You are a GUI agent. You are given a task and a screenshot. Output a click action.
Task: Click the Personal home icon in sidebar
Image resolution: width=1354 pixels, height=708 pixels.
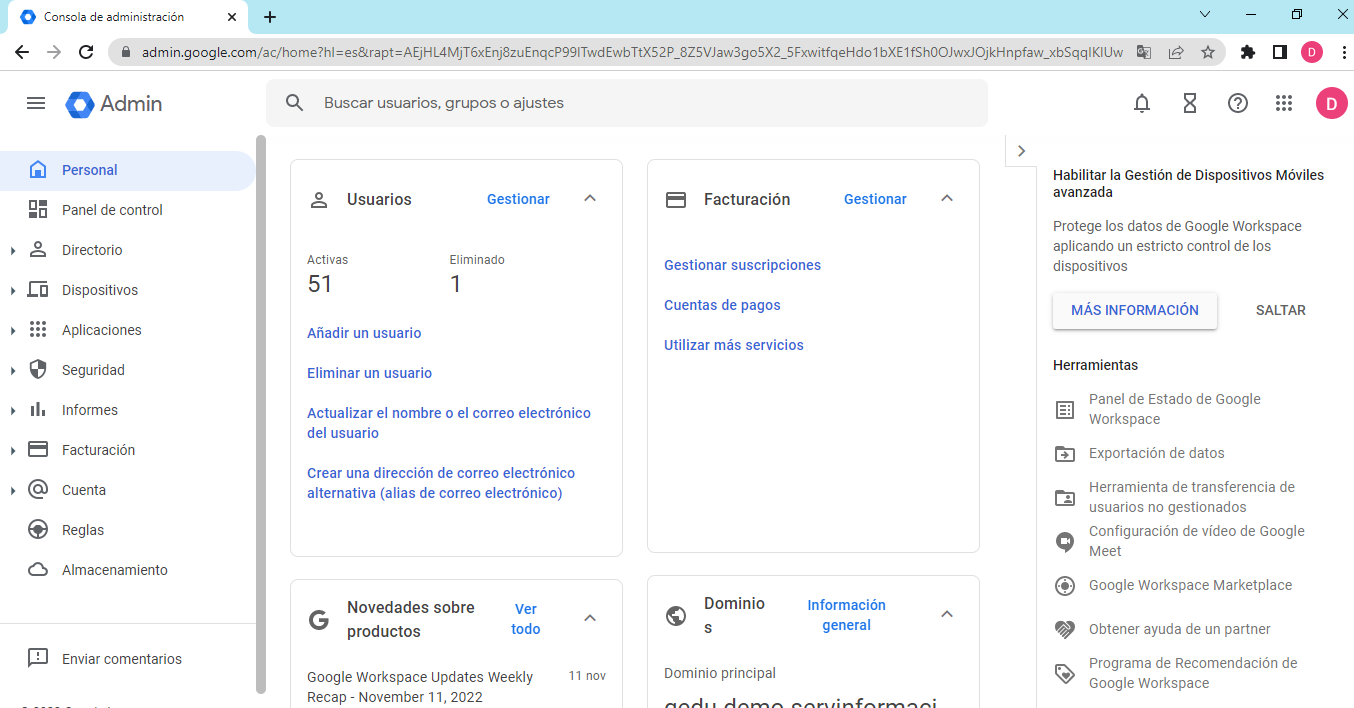pyautogui.click(x=38, y=170)
